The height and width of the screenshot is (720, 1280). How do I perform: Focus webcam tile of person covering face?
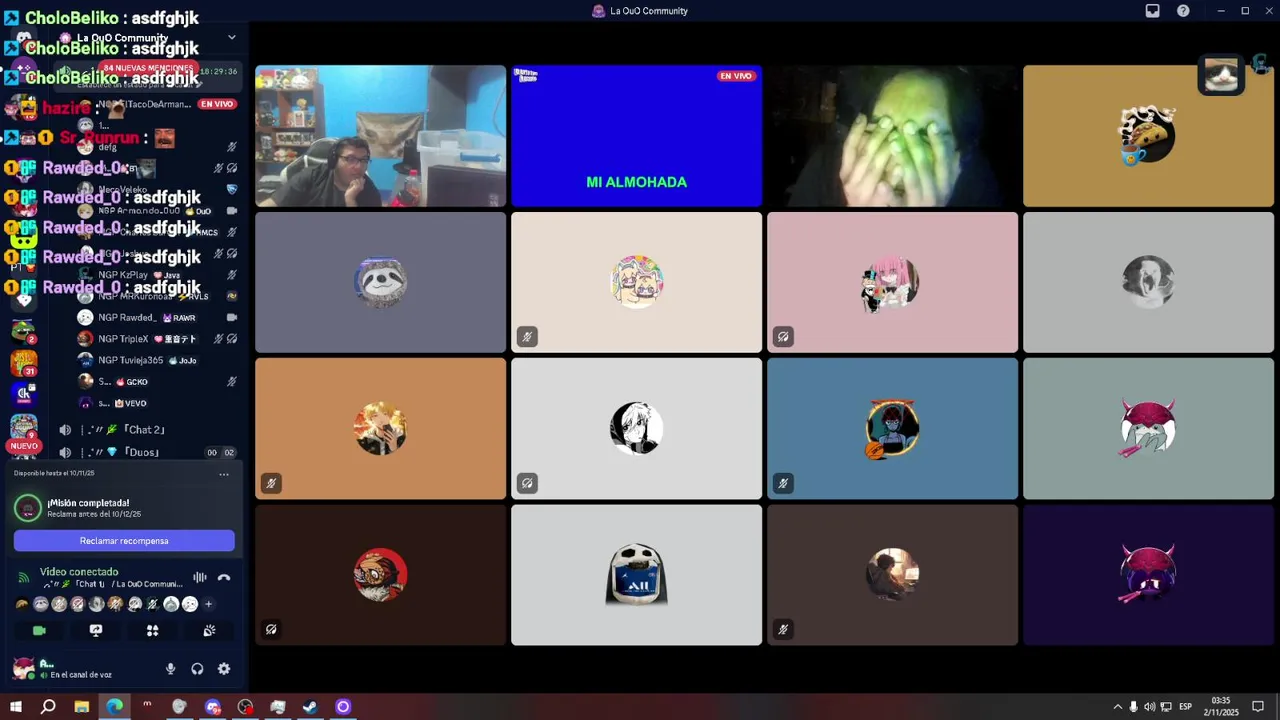click(x=892, y=136)
